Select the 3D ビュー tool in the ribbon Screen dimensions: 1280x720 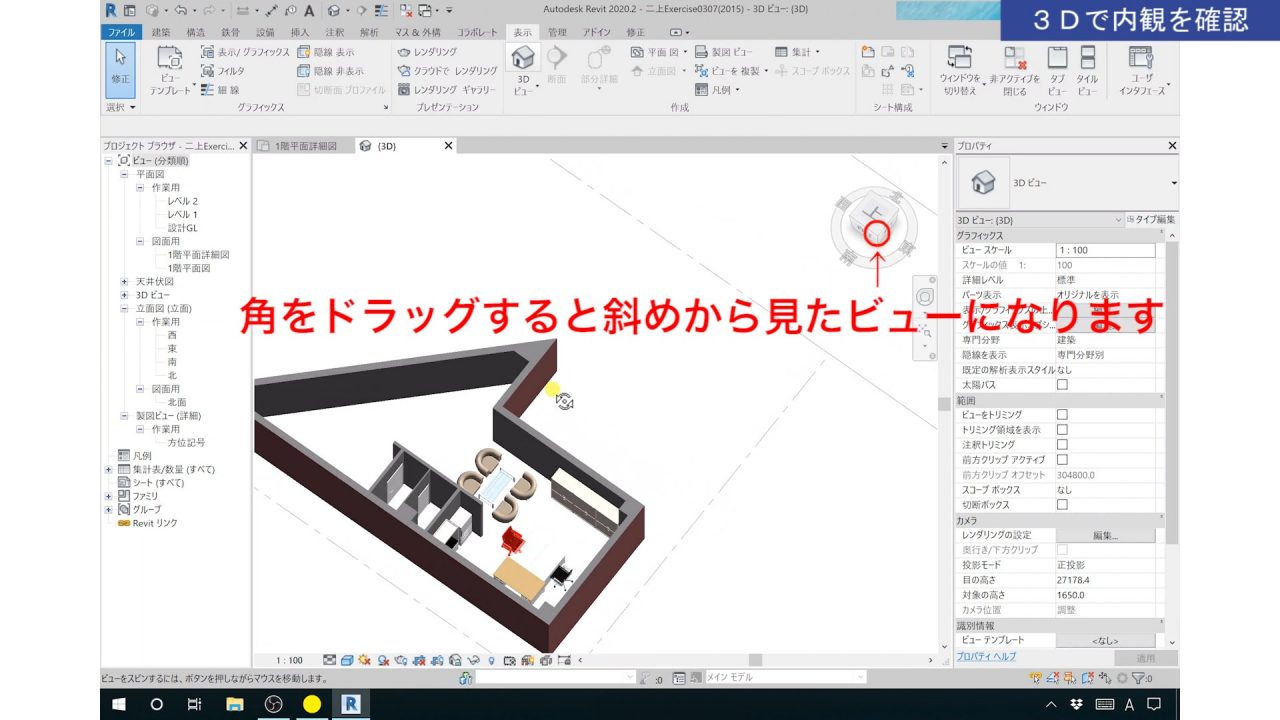click(522, 62)
